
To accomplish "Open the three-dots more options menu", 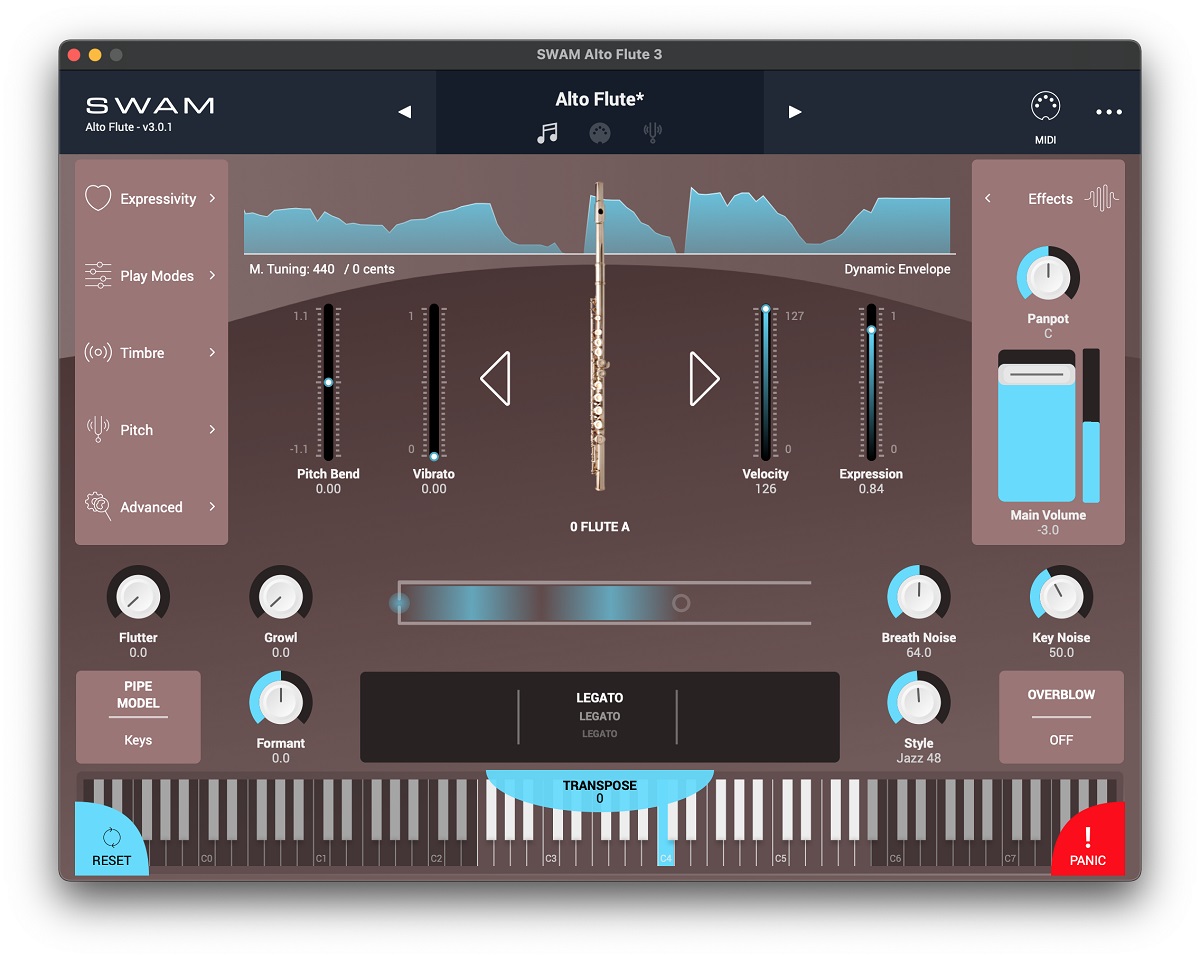I will point(1109,112).
